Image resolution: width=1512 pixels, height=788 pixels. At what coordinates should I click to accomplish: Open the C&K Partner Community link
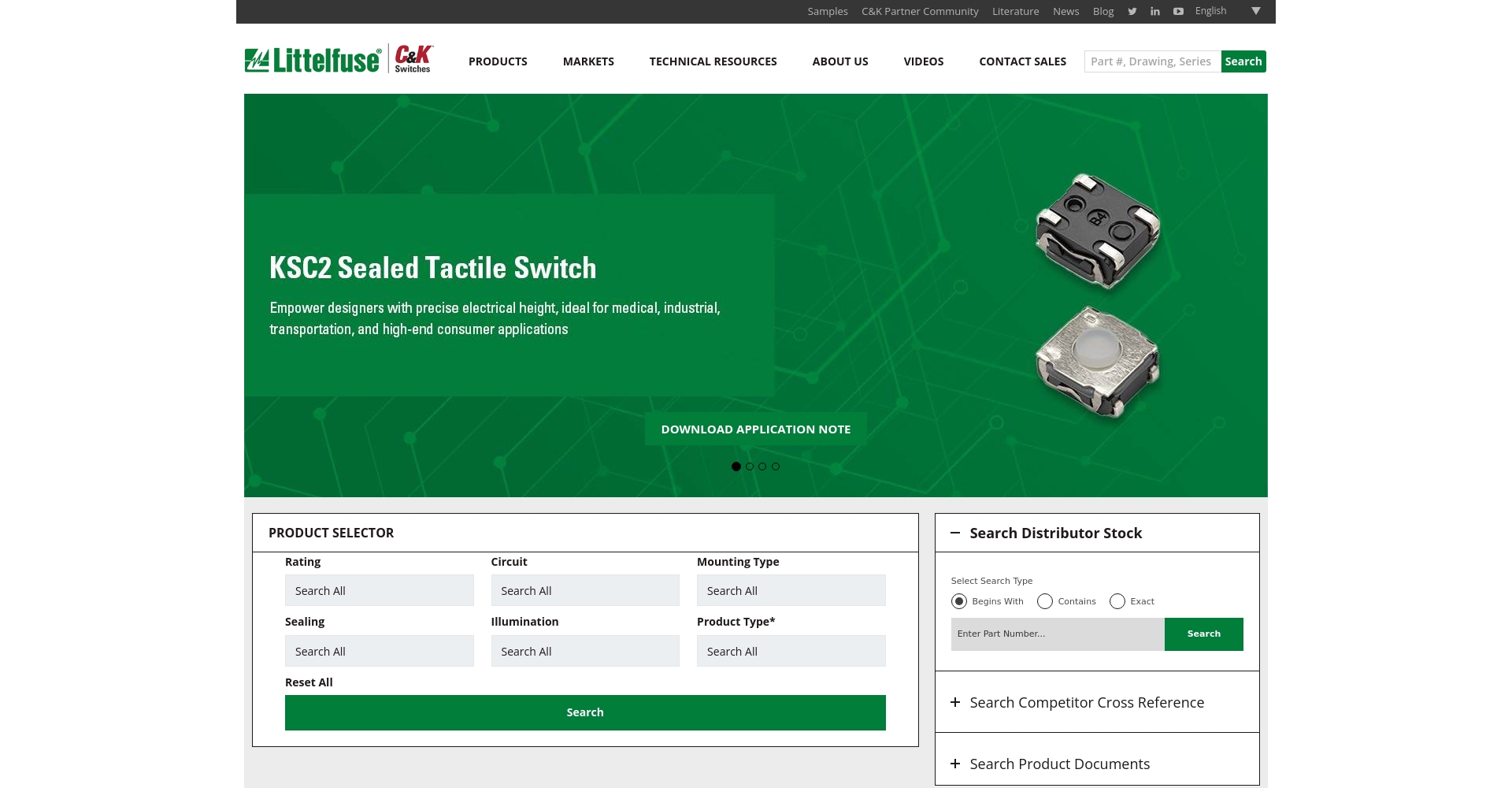[920, 11]
